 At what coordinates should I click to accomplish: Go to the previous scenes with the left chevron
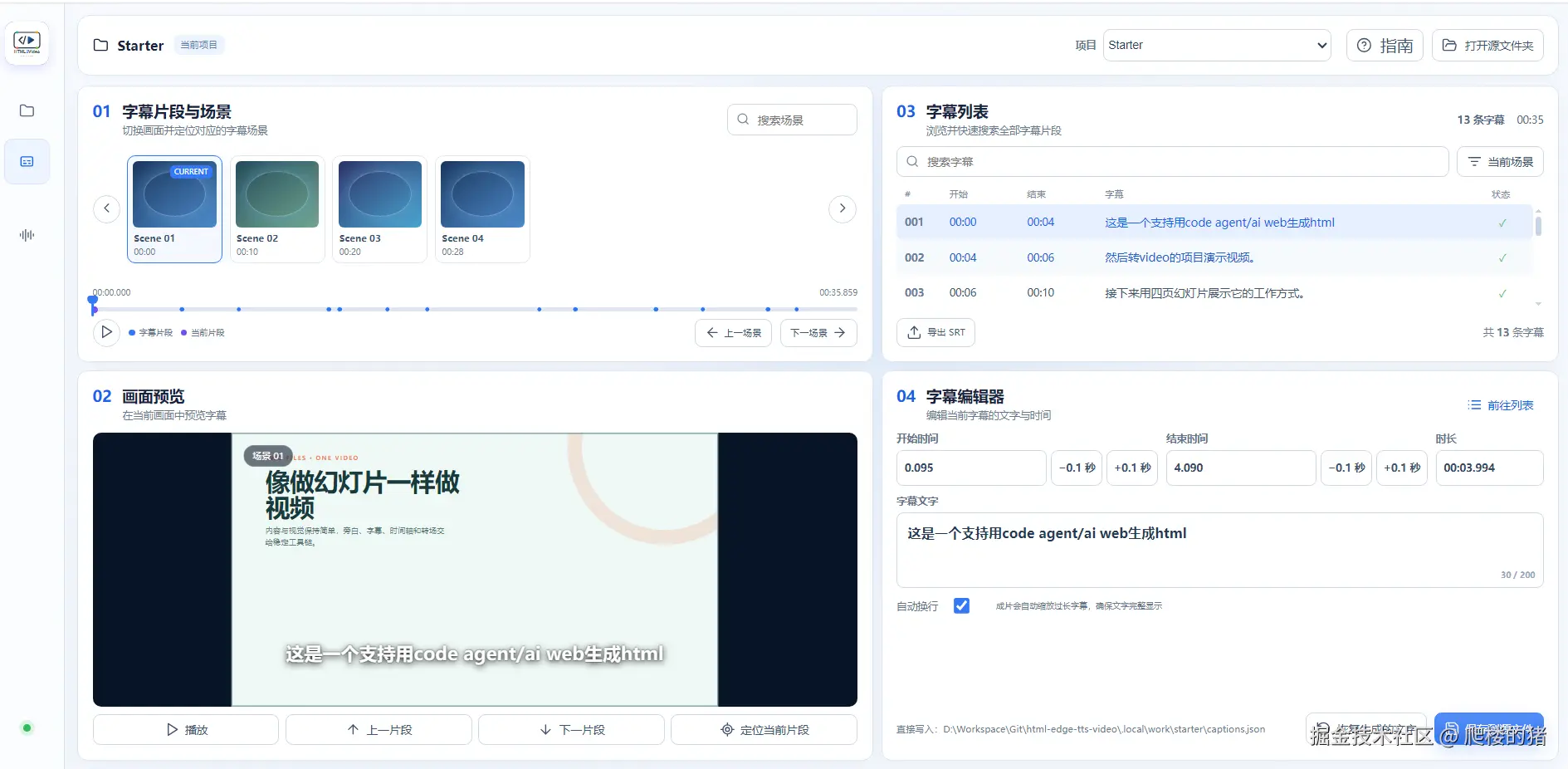coord(106,208)
